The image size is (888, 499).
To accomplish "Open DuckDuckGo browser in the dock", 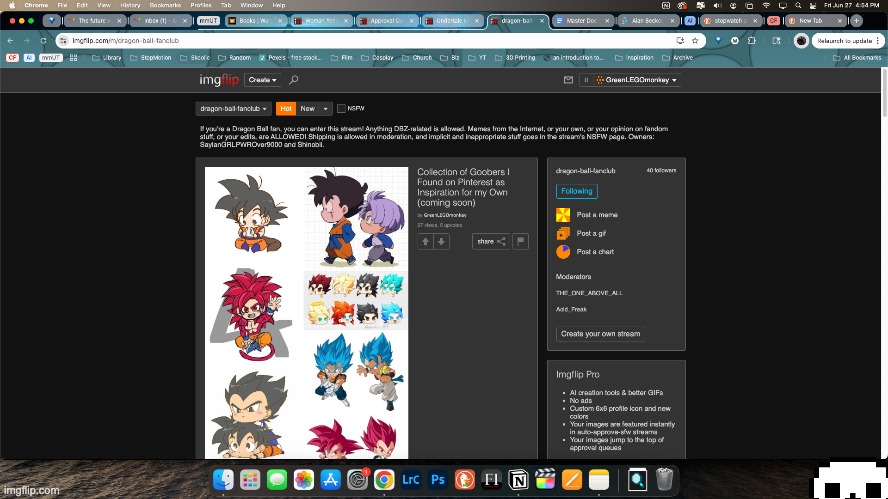I will click(464, 480).
